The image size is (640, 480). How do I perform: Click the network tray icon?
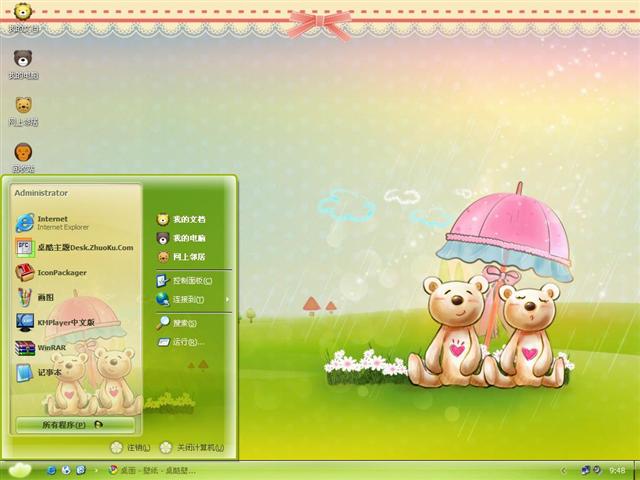[x=586, y=470]
